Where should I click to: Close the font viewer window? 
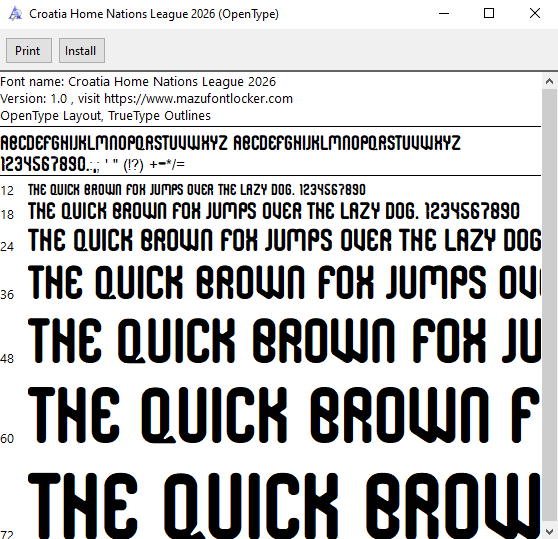pyautogui.click(x=535, y=14)
